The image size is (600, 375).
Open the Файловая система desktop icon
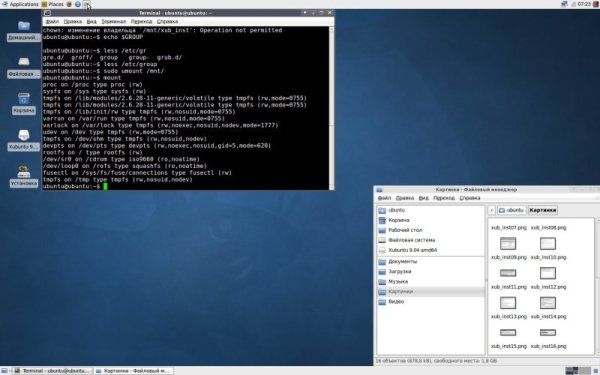pos(24,67)
